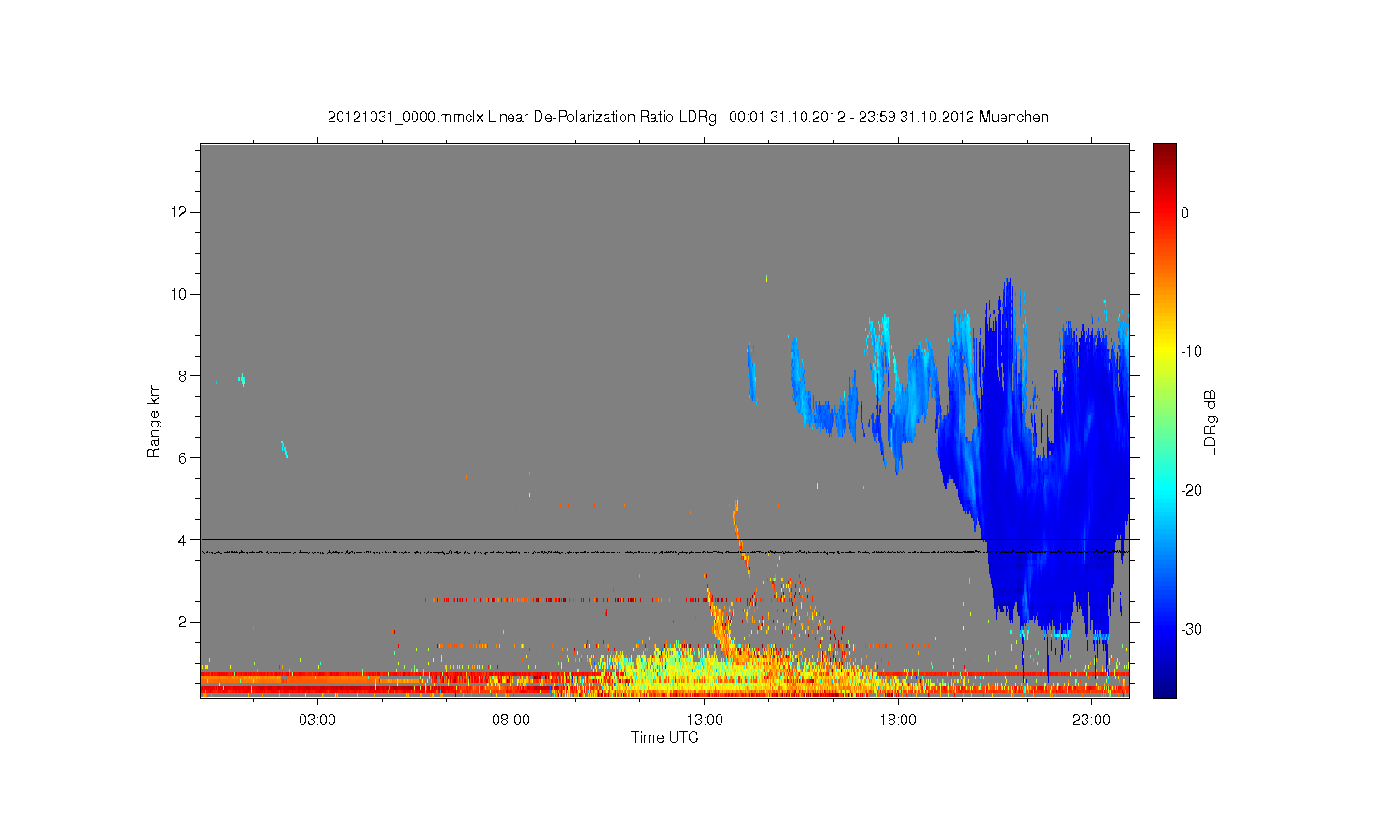The image size is (1400, 840).
Task: Click the range tick label 8
Action: pyautogui.click(x=184, y=376)
